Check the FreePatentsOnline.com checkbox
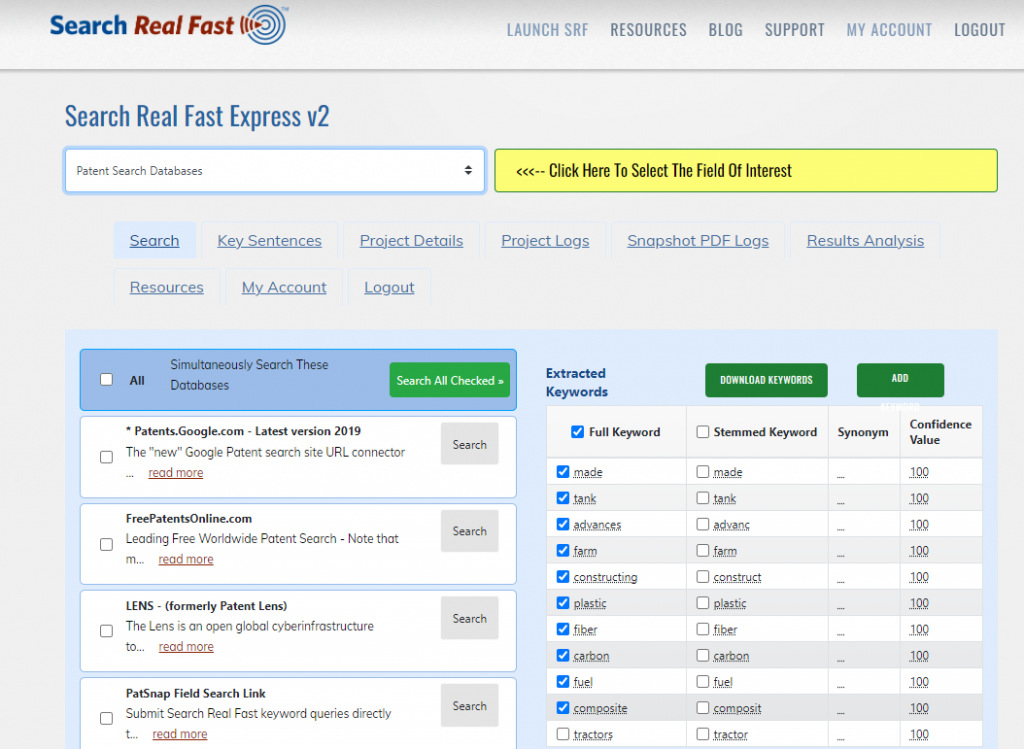The width and height of the screenshot is (1024, 749). pyautogui.click(x=106, y=544)
